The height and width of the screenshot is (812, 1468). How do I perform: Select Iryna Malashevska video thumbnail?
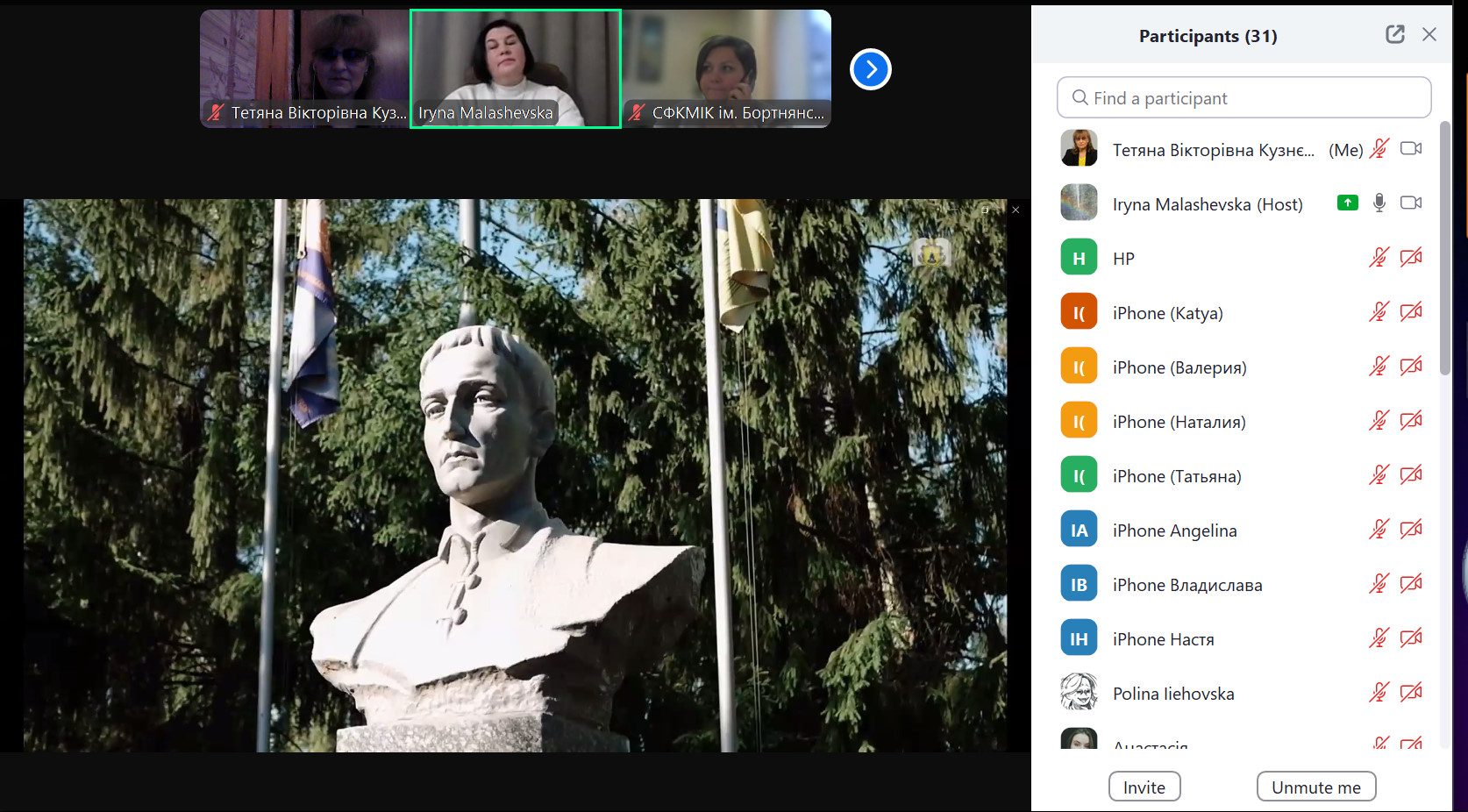click(516, 68)
